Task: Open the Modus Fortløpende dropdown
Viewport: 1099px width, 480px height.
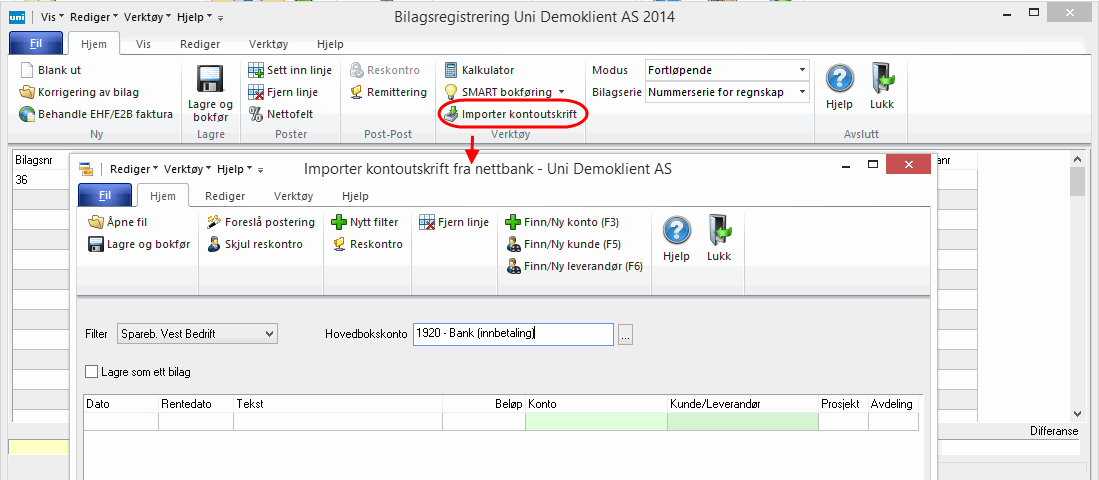Action: 802,70
